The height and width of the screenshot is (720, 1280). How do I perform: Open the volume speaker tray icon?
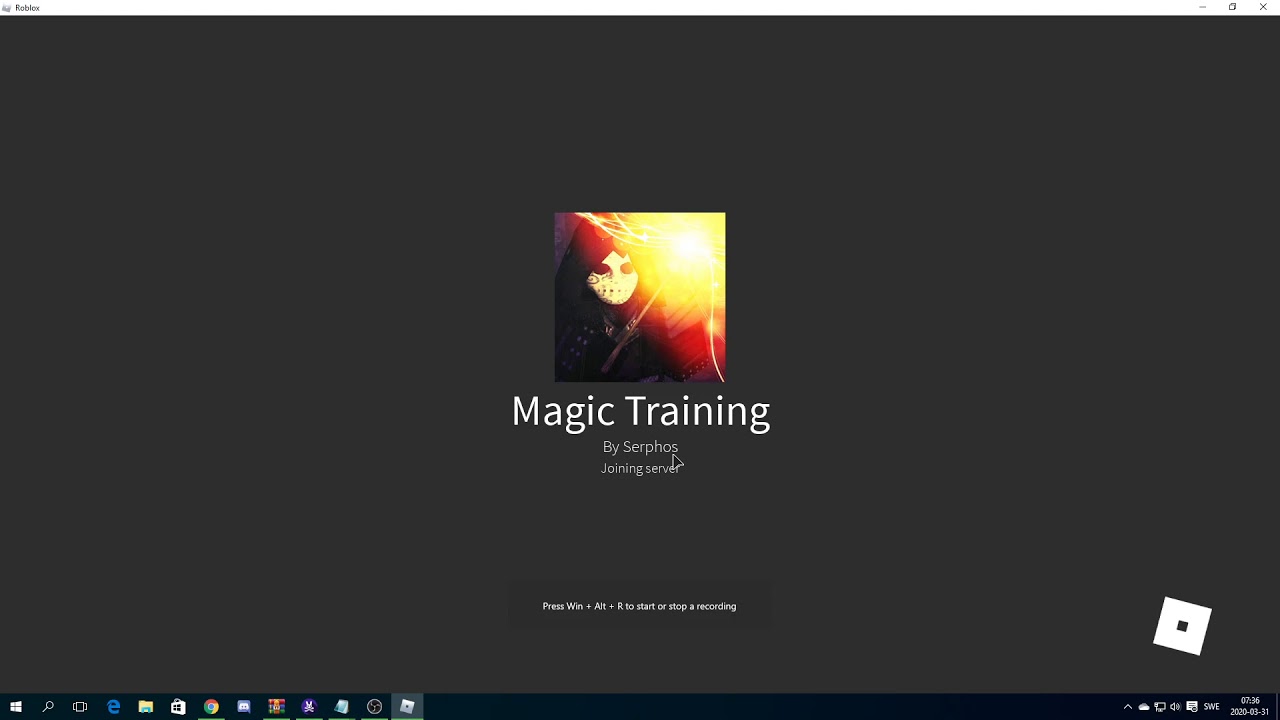[1175, 707]
